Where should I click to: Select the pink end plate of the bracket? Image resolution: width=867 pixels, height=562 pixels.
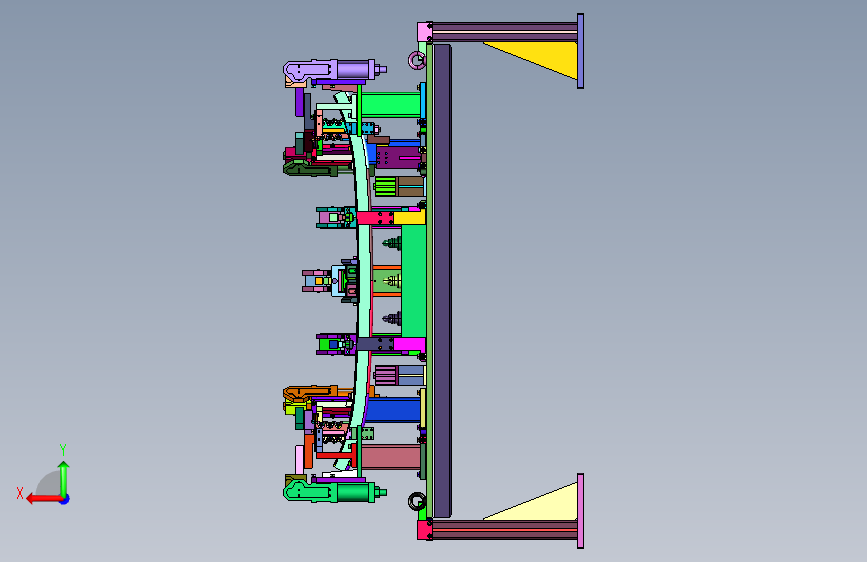point(581,511)
